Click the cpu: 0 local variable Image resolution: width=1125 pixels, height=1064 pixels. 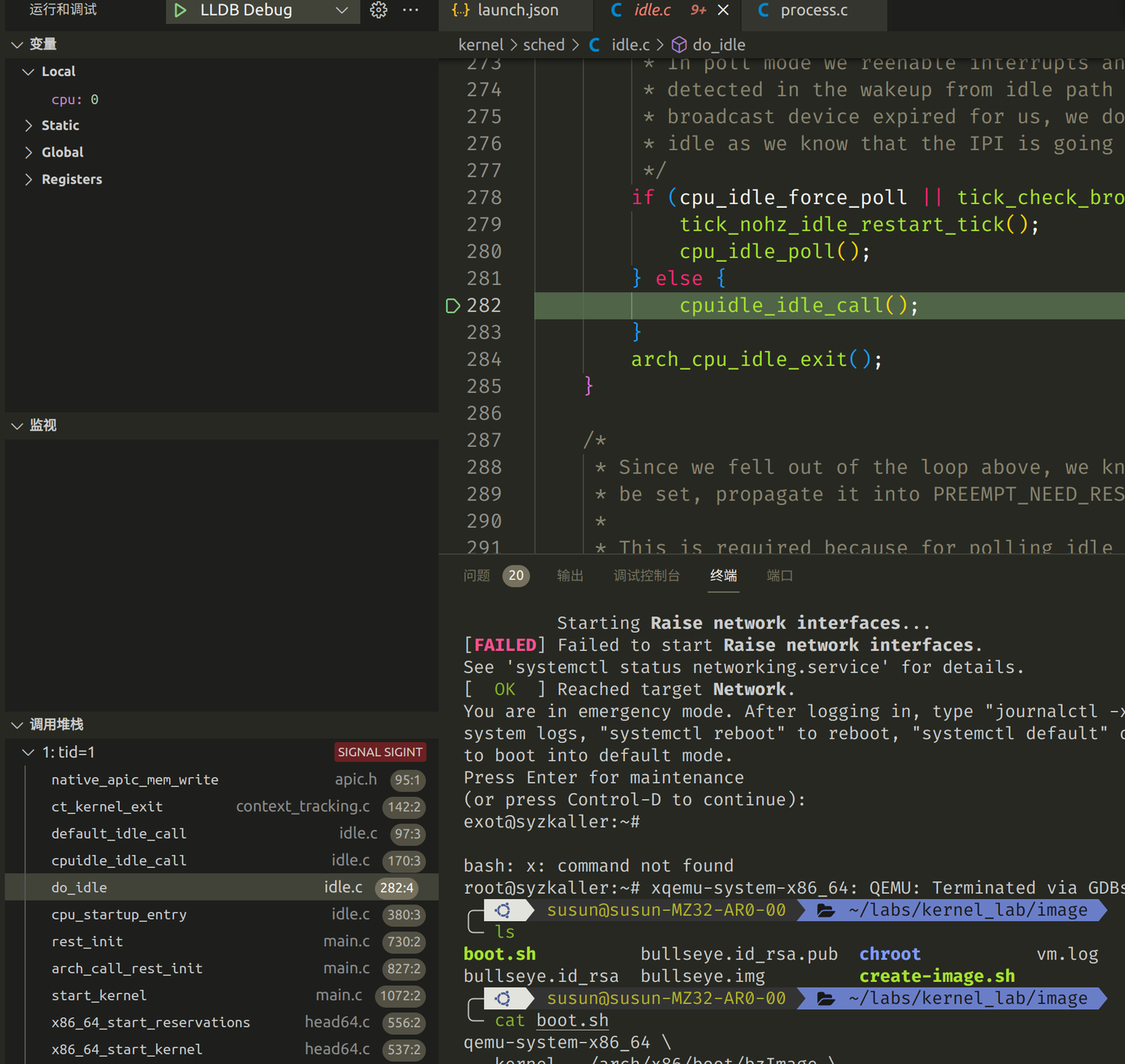[75, 99]
